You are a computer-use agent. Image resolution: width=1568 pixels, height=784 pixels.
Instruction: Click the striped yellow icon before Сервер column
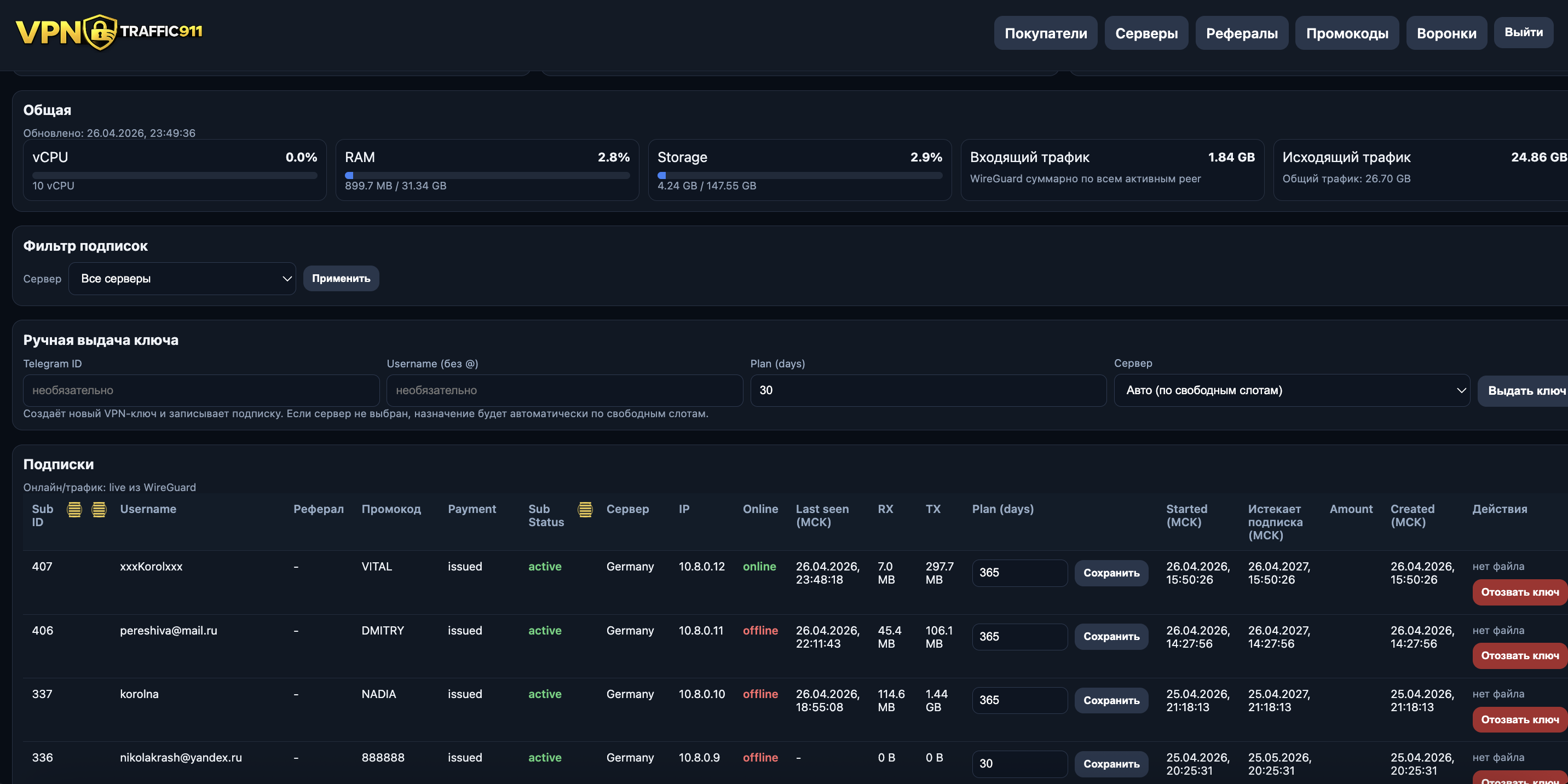coord(585,510)
